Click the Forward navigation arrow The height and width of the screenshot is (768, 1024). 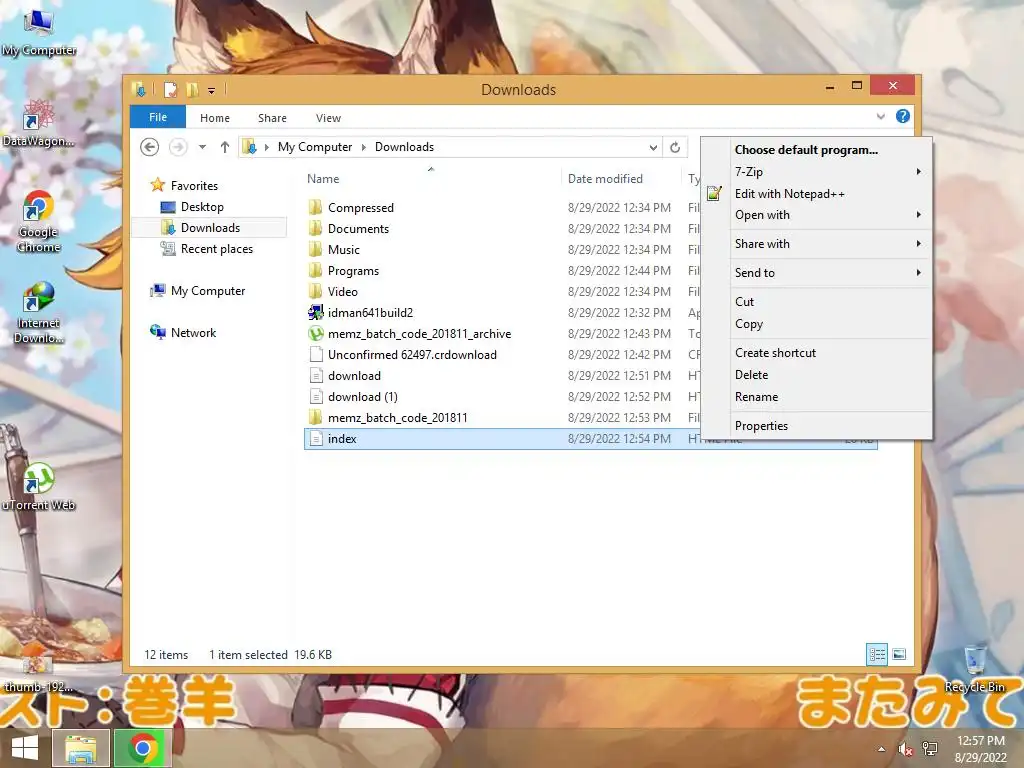178,147
